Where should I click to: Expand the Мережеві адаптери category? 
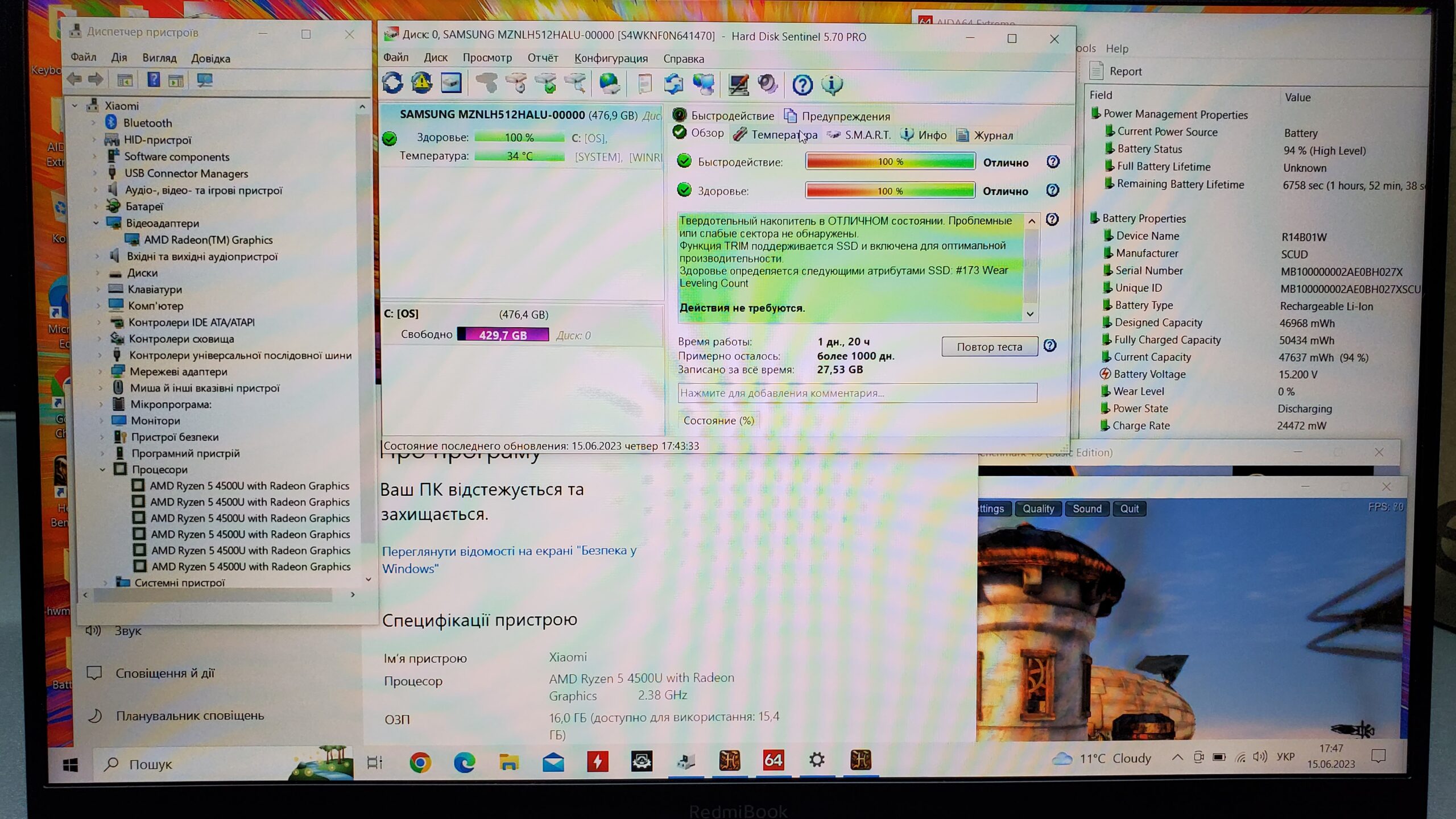click(101, 372)
